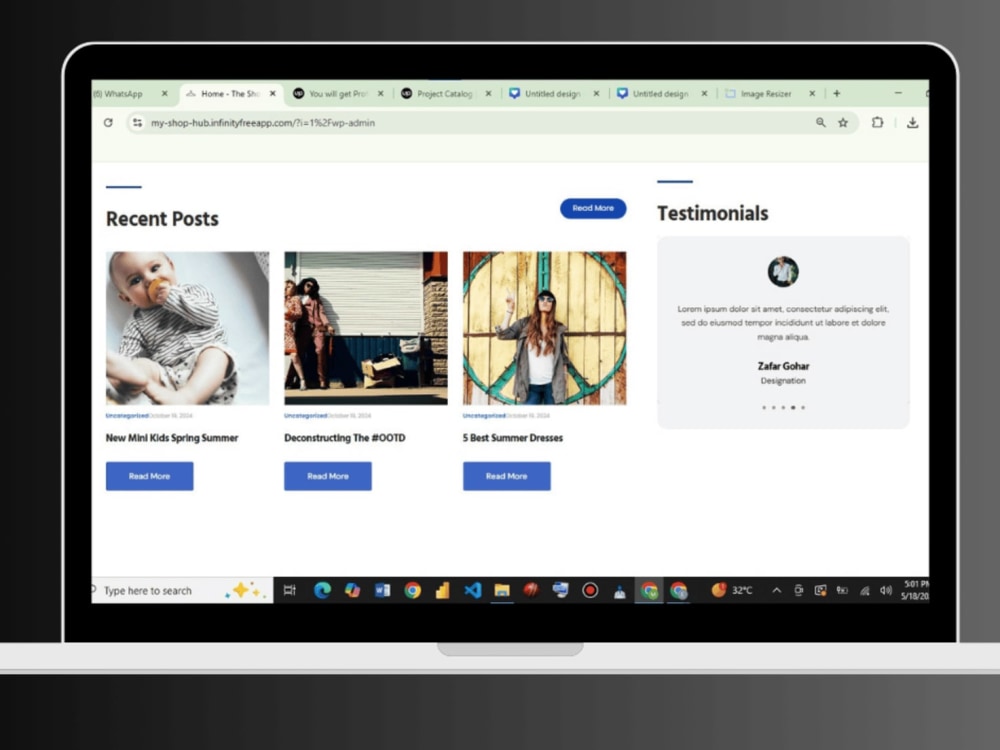
Task: Click the red record circle taskbar icon
Action: pos(590,590)
